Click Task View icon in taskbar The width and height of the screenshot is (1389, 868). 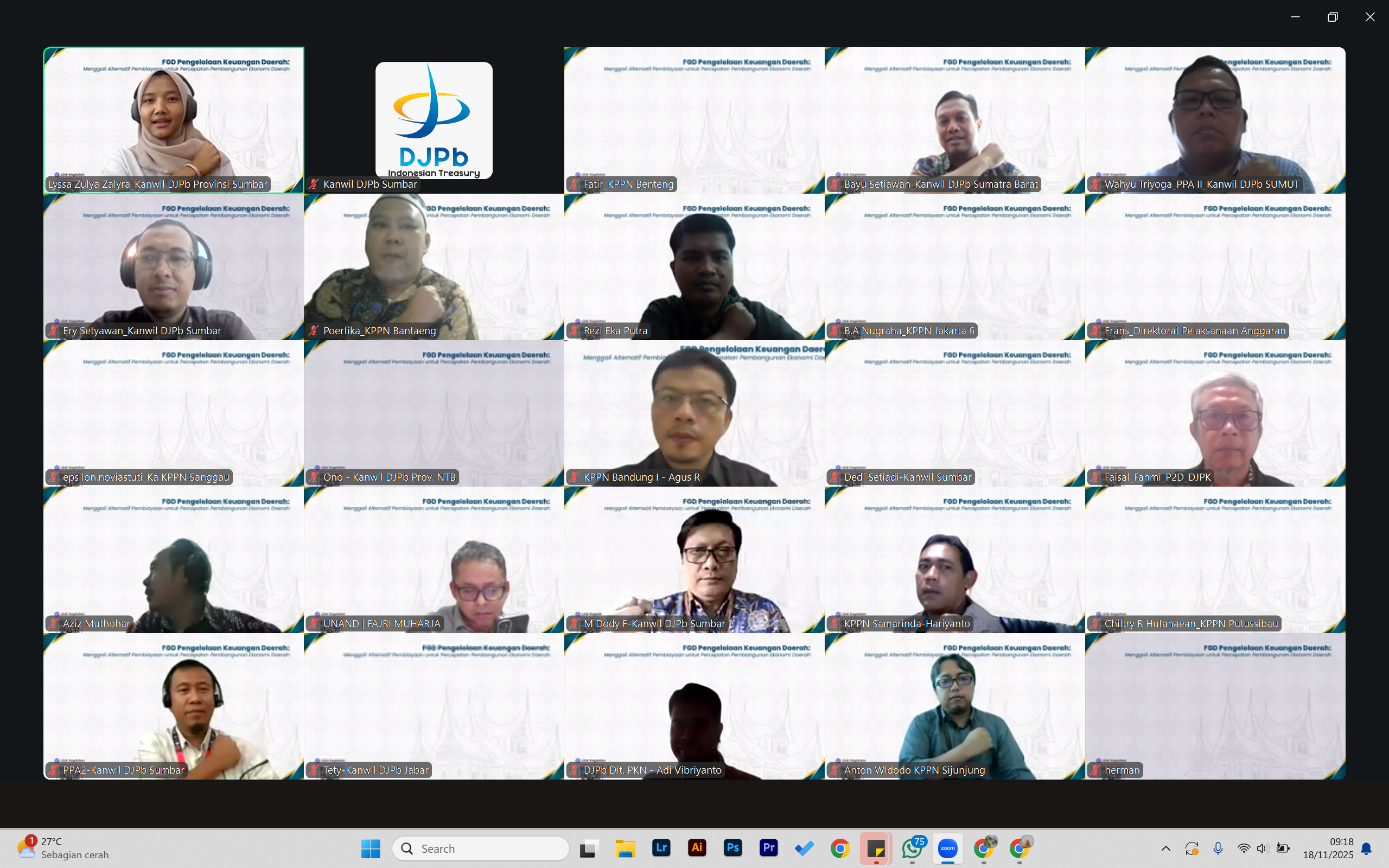tap(589, 848)
